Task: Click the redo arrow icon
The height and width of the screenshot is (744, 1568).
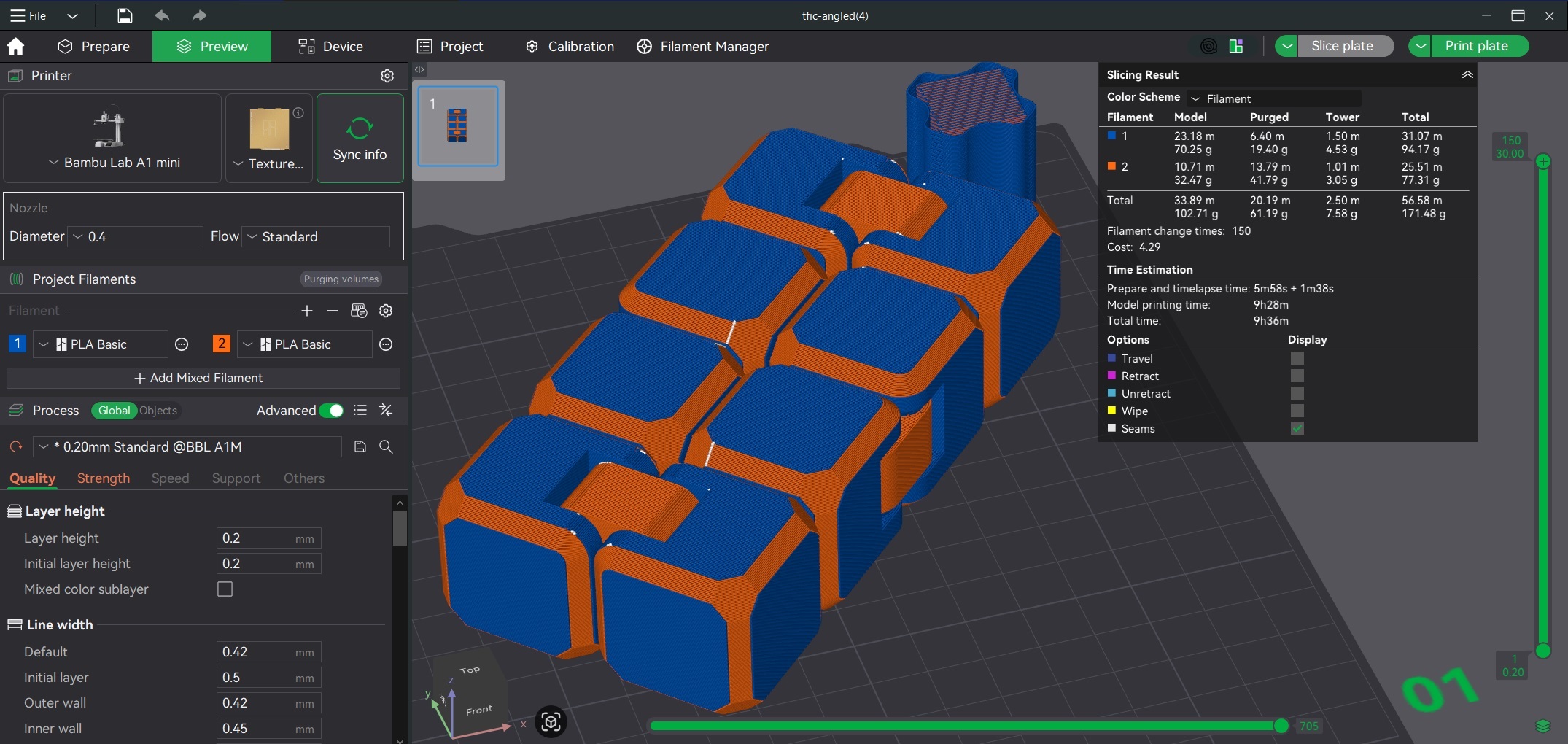Action: (199, 15)
